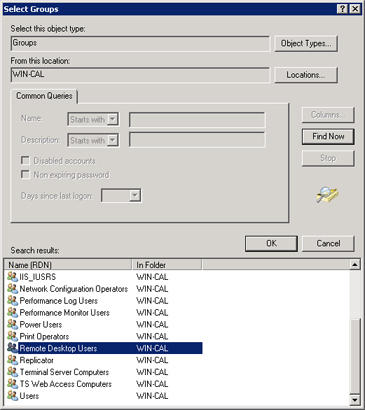Open the Description 'Starts with' dropdown

[113, 140]
